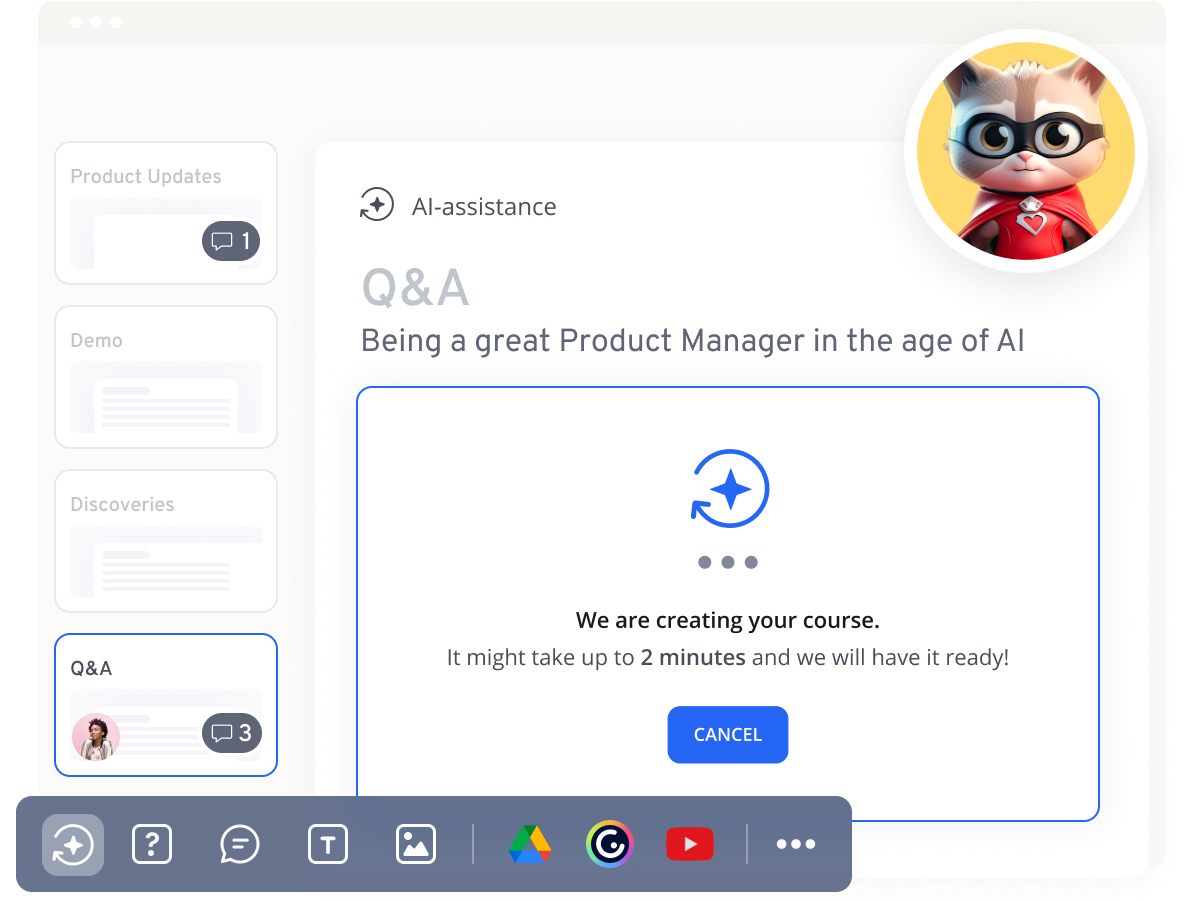Screen dimensions: 1200x900
Task: Cancel the course creation
Action: click(728, 735)
